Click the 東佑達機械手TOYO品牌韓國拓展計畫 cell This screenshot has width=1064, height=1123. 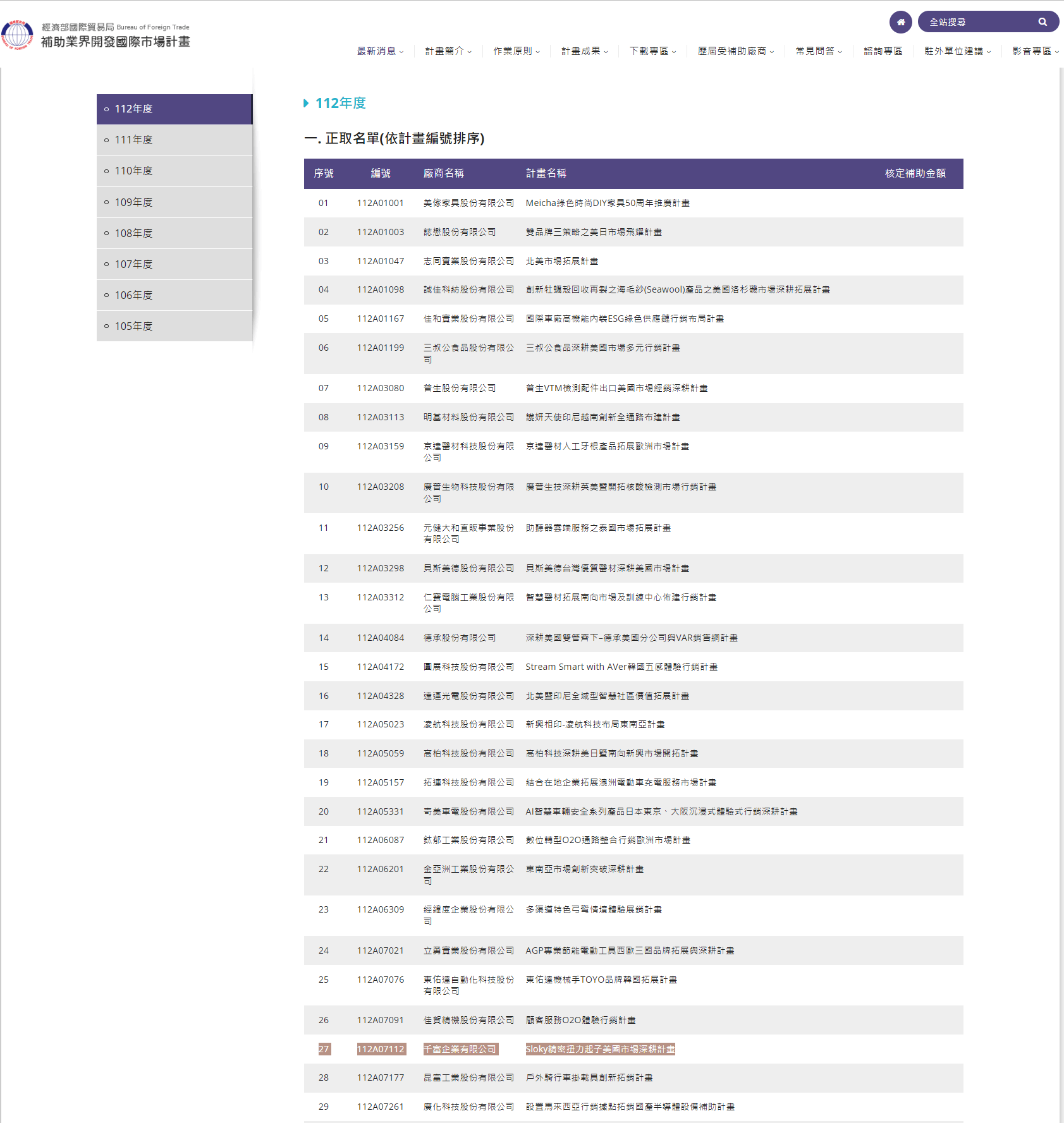(x=601, y=980)
